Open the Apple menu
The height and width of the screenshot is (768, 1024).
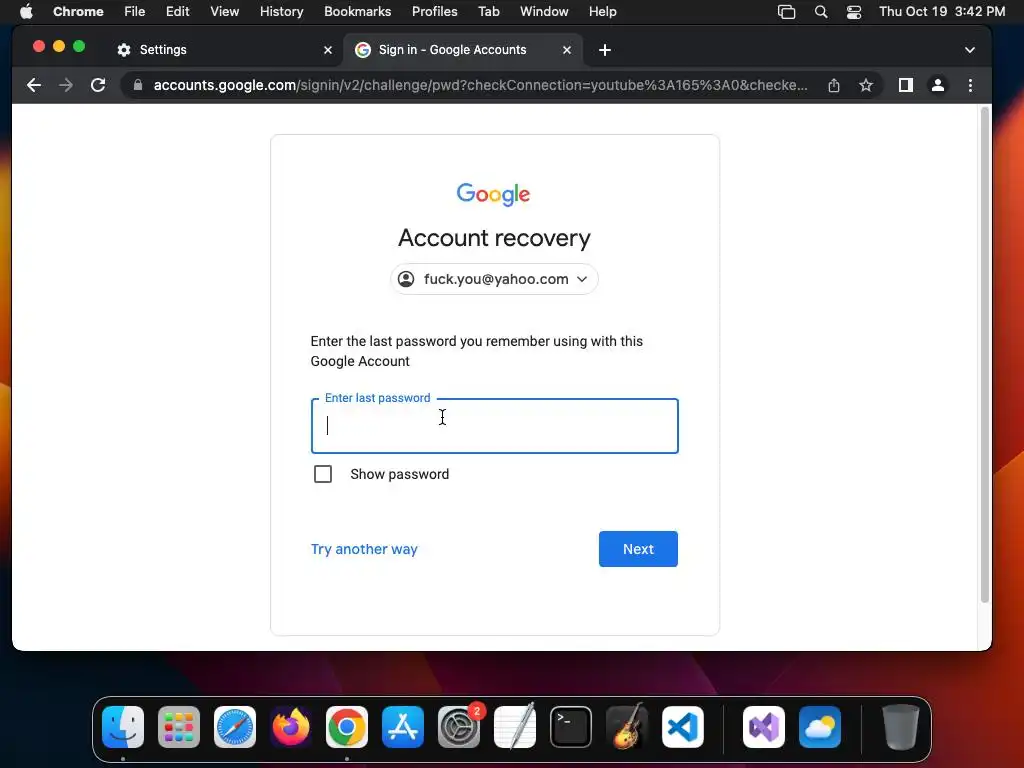pos(26,12)
